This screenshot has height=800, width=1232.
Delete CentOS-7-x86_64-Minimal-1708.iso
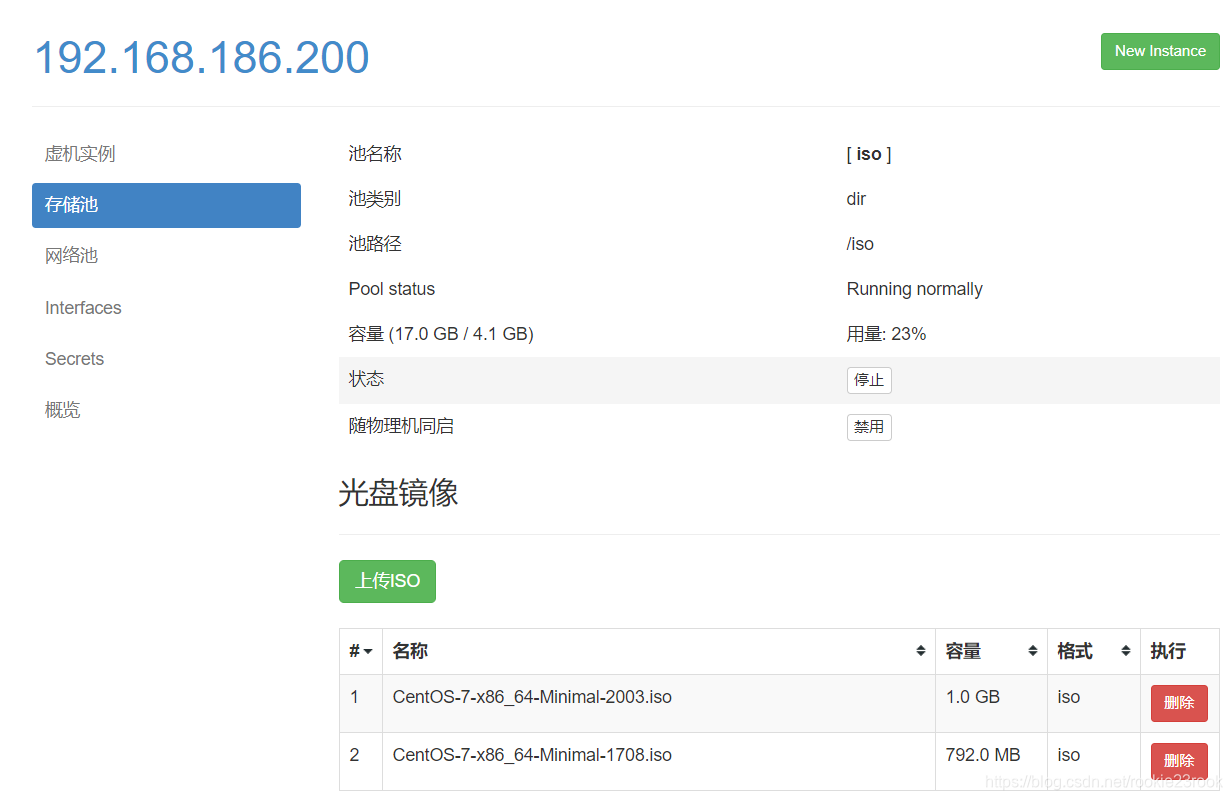pos(1179,760)
